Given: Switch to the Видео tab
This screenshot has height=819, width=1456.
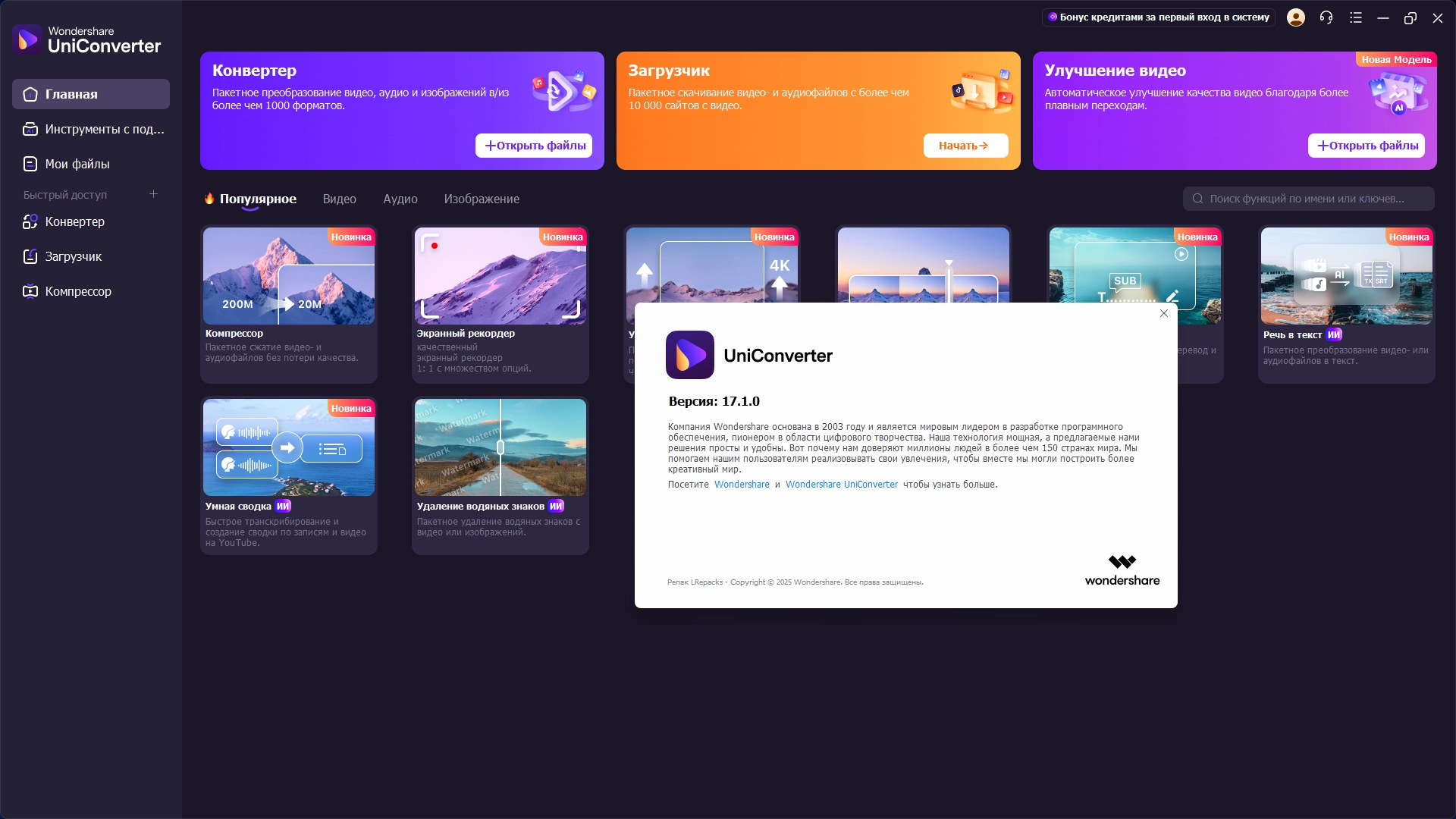Looking at the screenshot, I should (x=339, y=199).
